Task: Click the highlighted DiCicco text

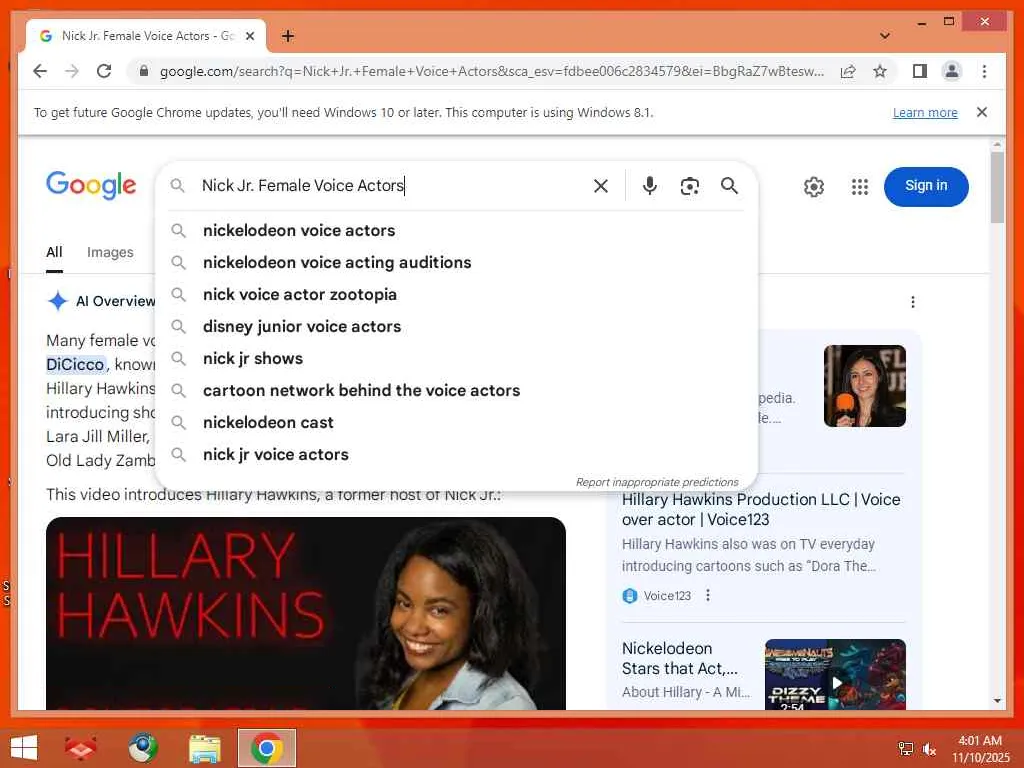Action: coord(75,364)
